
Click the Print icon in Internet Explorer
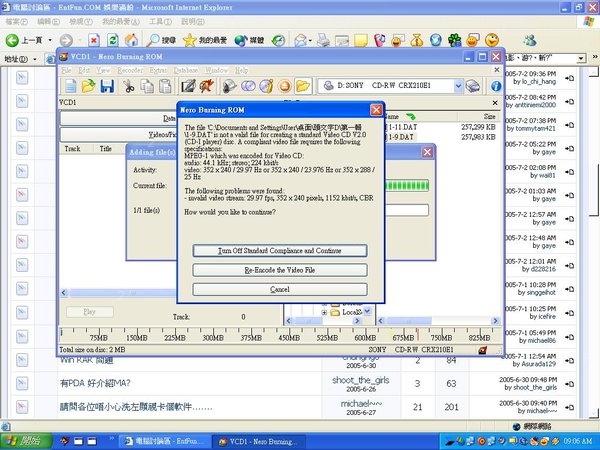323,40
